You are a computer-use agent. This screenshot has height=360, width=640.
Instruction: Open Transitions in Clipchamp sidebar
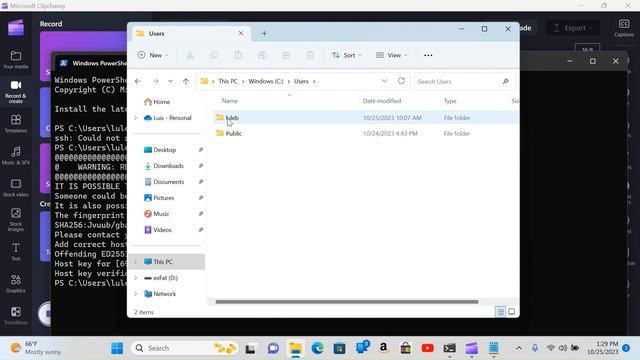[x=16, y=316]
